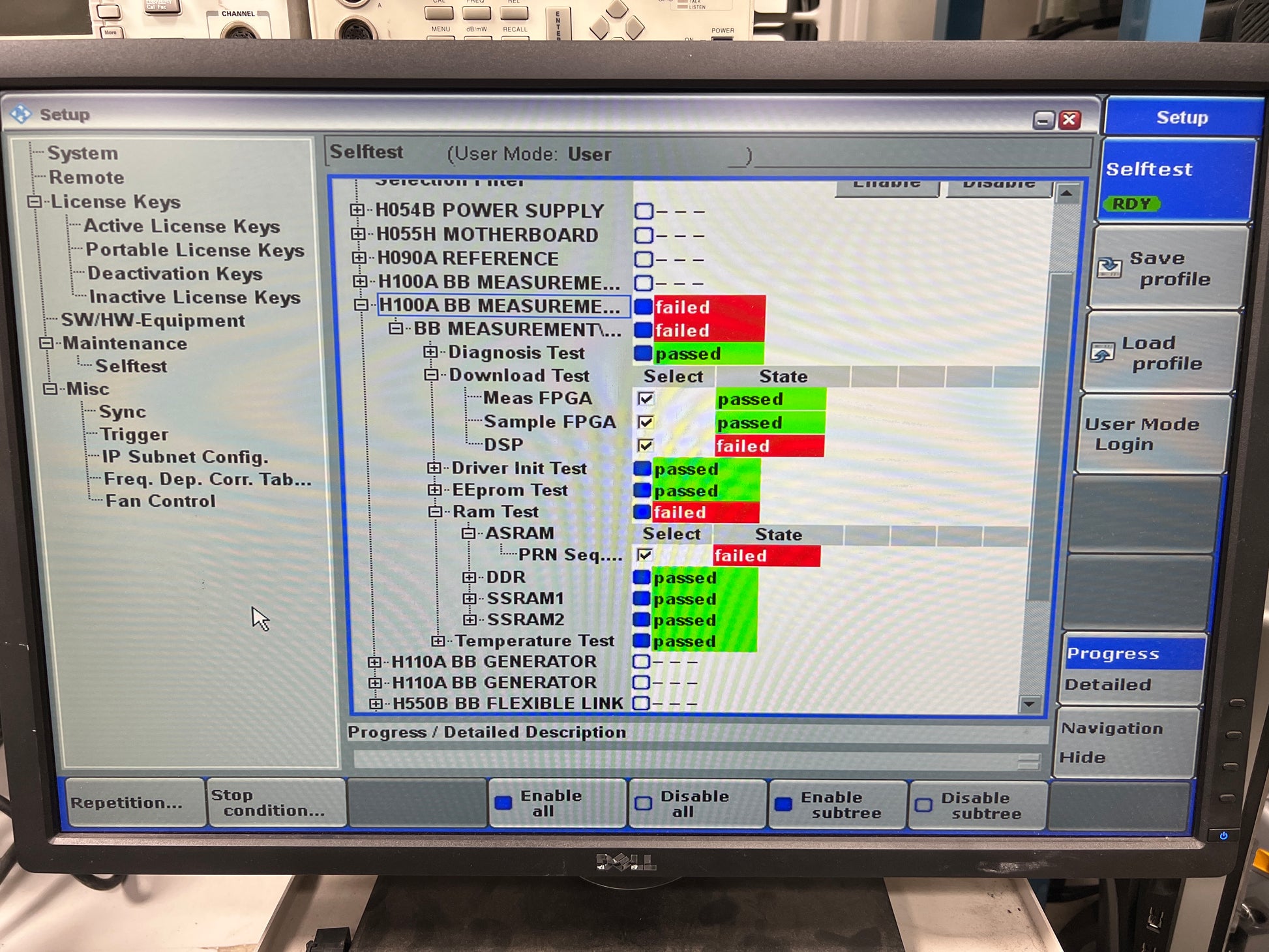Toggle Driver Init Test blue selection box
1269x952 pixels.
tap(642, 468)
